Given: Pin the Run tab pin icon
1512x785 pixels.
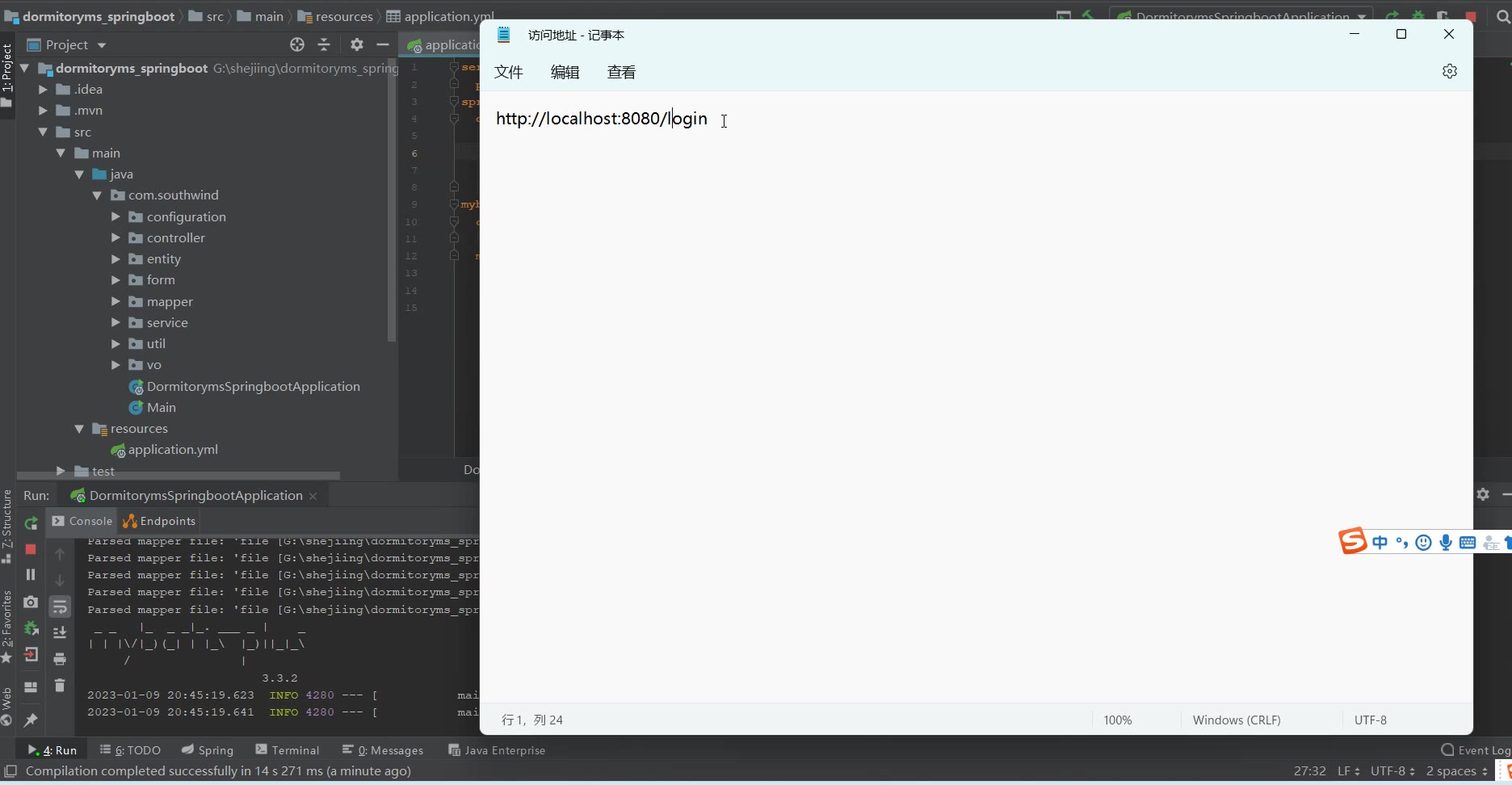Looking at the screenshot, I should point(31,720).
